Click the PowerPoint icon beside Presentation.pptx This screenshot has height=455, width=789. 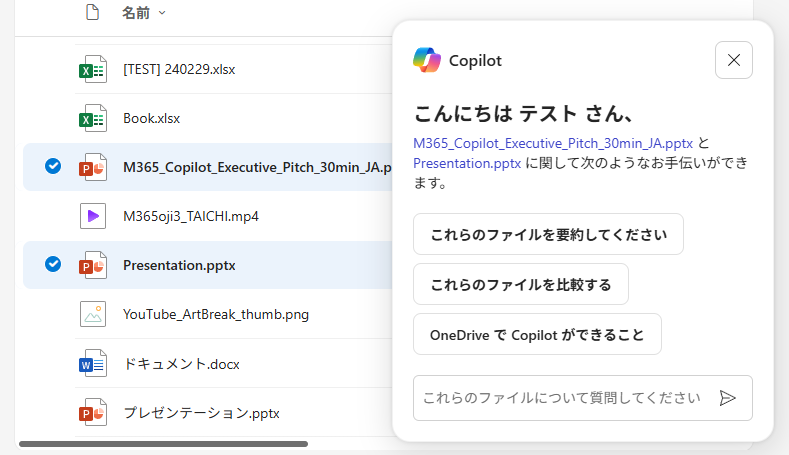coord(92,265)
